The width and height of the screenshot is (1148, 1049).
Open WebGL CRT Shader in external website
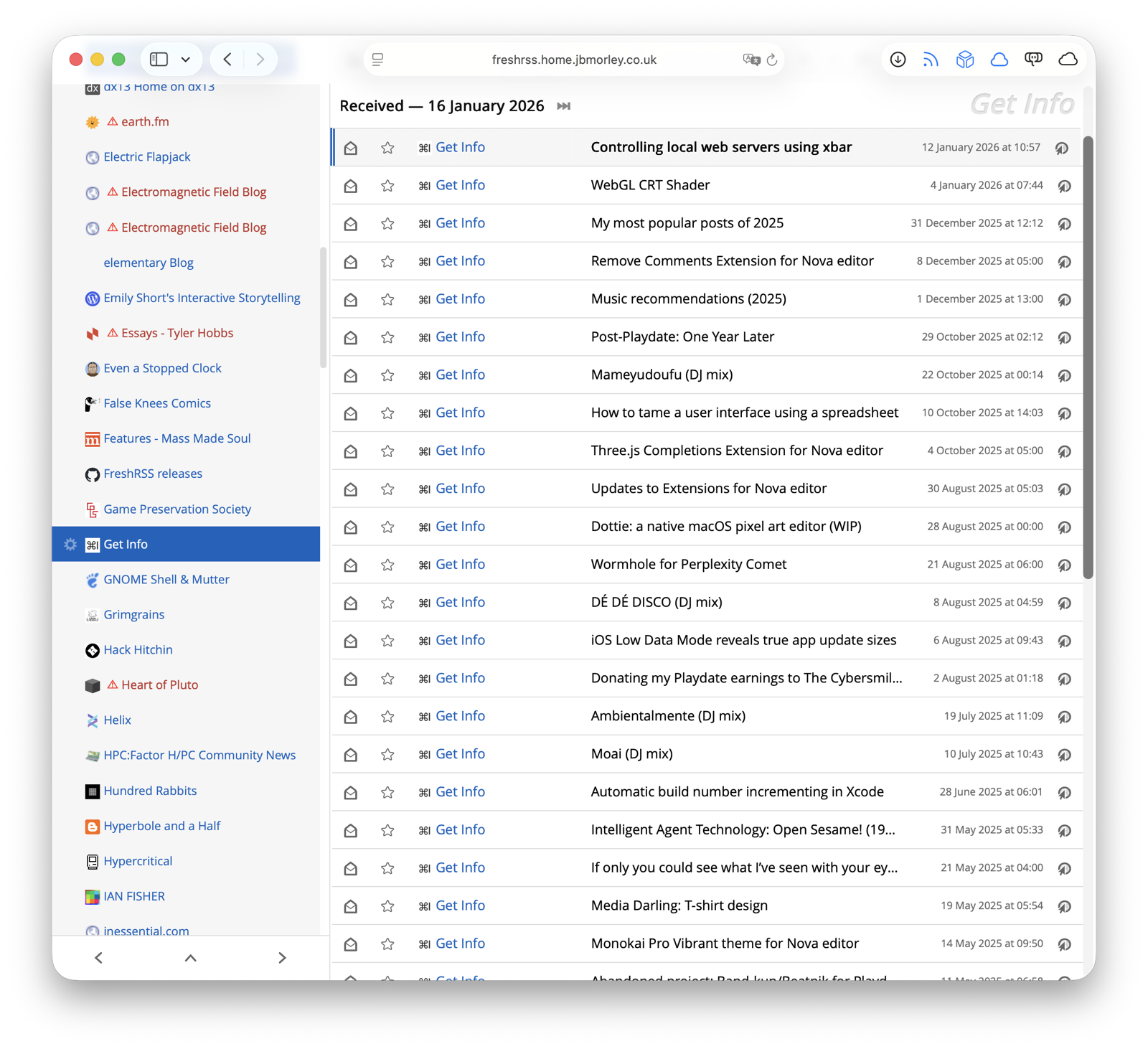pos(1064,186)
